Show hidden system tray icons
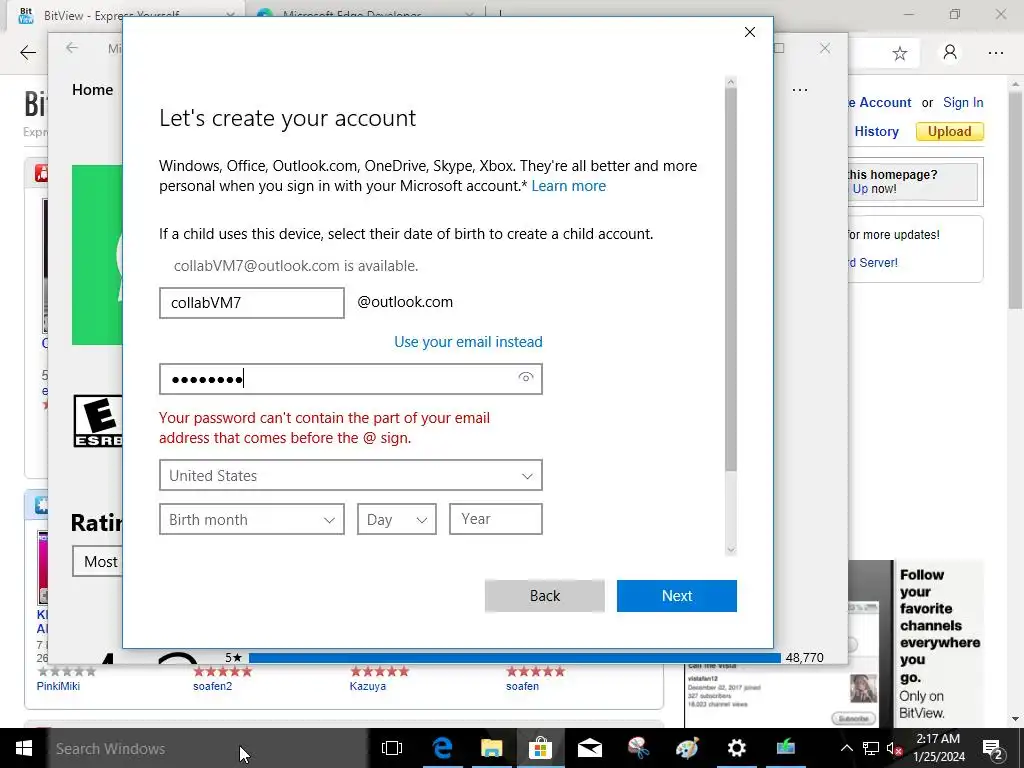 pos(846,748)
